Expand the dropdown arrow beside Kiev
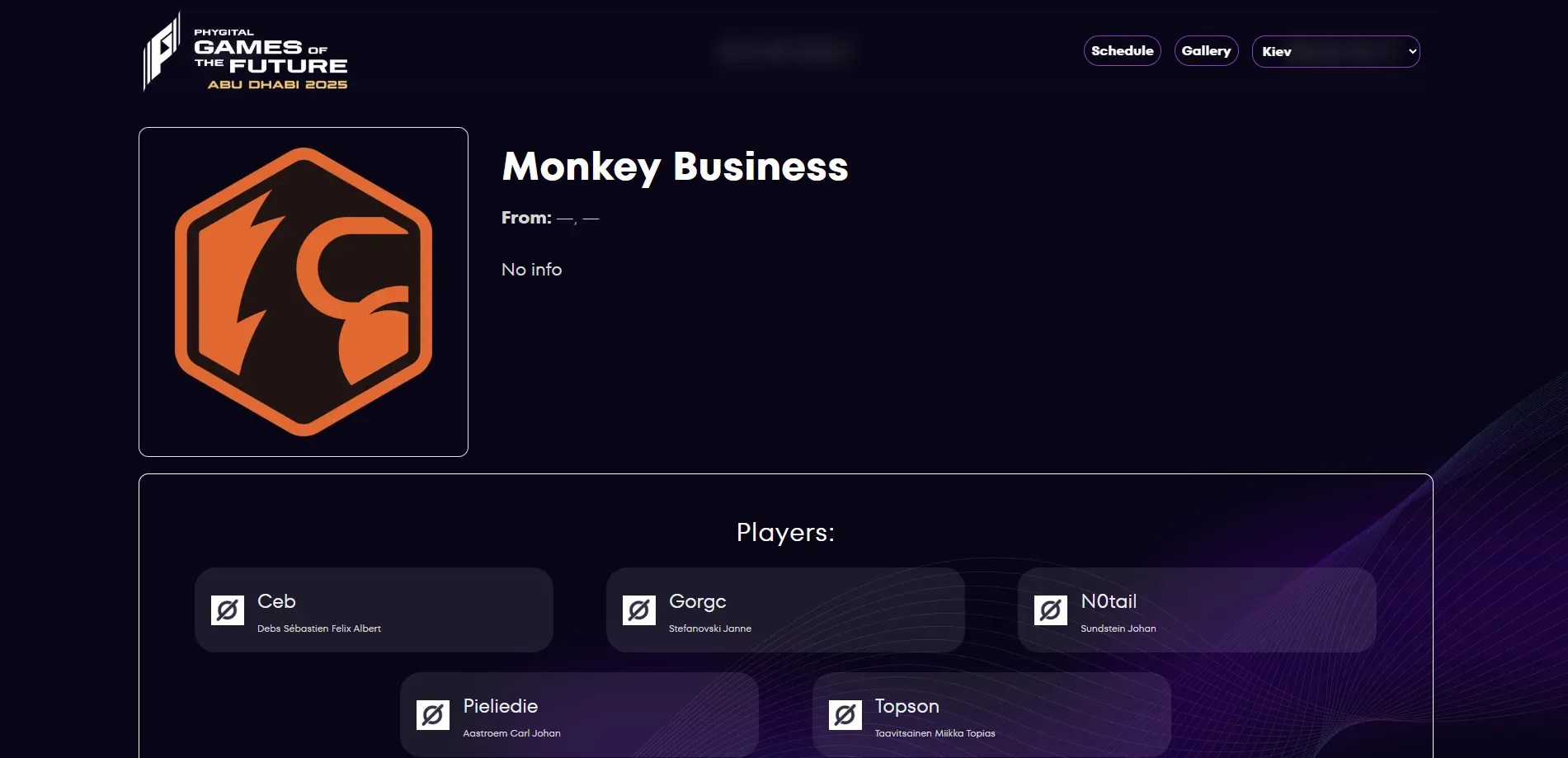The width and height of the screenshot is (1568, 758). click(x=1407, y=51)
